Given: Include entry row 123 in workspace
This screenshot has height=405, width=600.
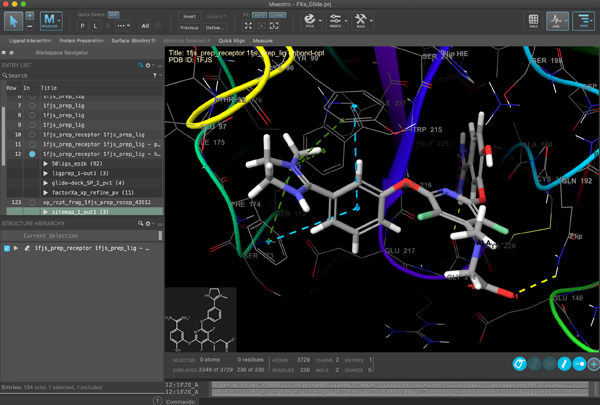Looking at the screenshot, I should click(x=32, y=202).
